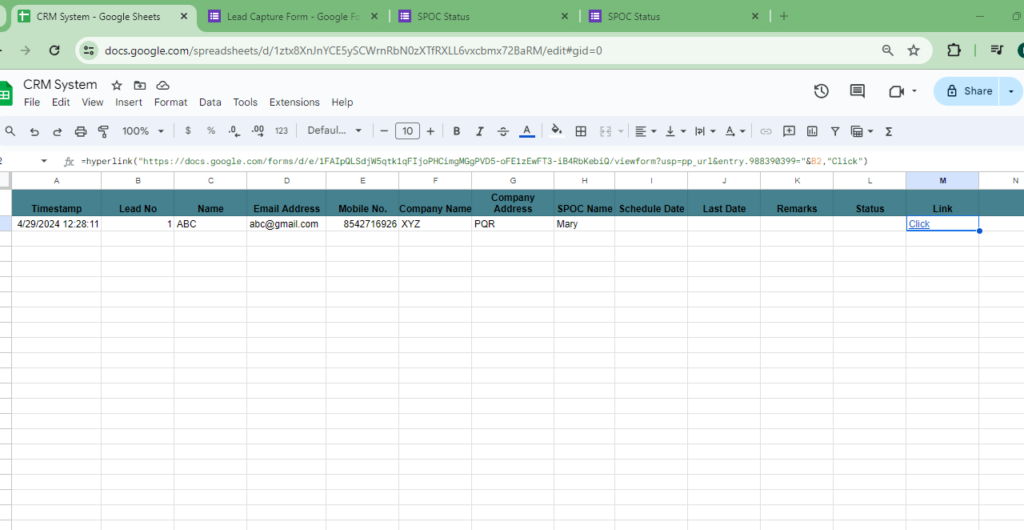Increase font size with plus button
Viewport: 1024px width, 530px height.
(x=430, y=131)
